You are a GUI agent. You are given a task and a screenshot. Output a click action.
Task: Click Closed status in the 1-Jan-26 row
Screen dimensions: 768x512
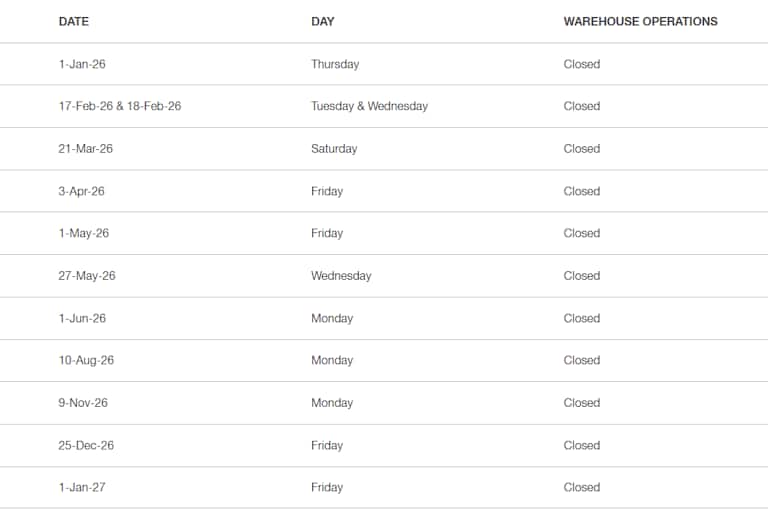pos(581,64)
